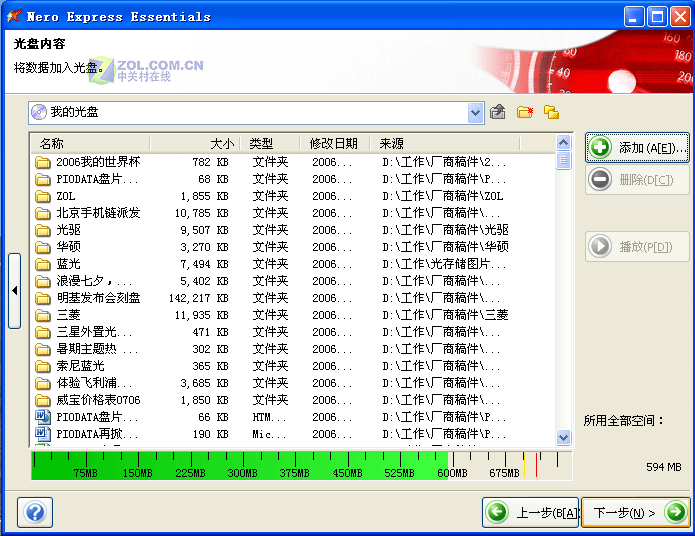695x536 pixels.
Task: Select the PIODATA盘片 HTM document icon
Action: tap(43, 417)
